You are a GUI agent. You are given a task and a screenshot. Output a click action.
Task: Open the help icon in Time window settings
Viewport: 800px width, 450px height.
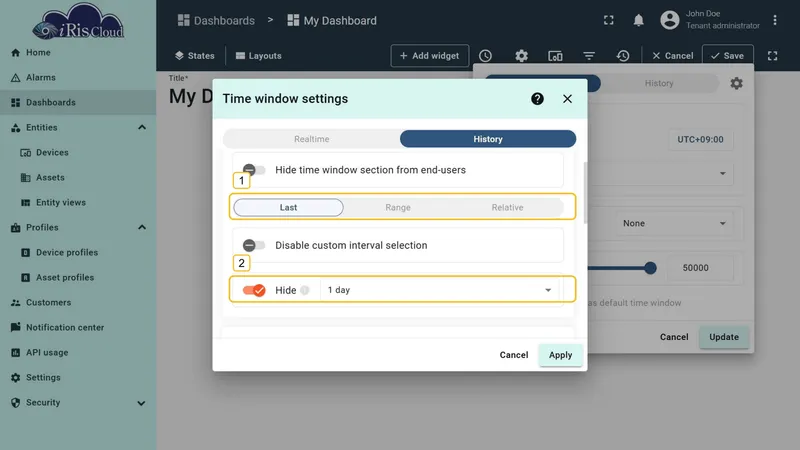coord(537,98)
